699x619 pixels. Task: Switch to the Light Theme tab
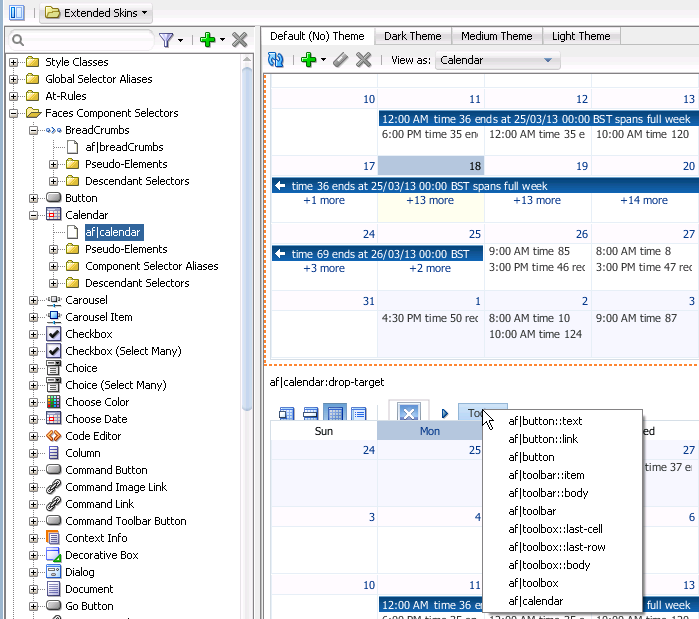click(581, 36)
